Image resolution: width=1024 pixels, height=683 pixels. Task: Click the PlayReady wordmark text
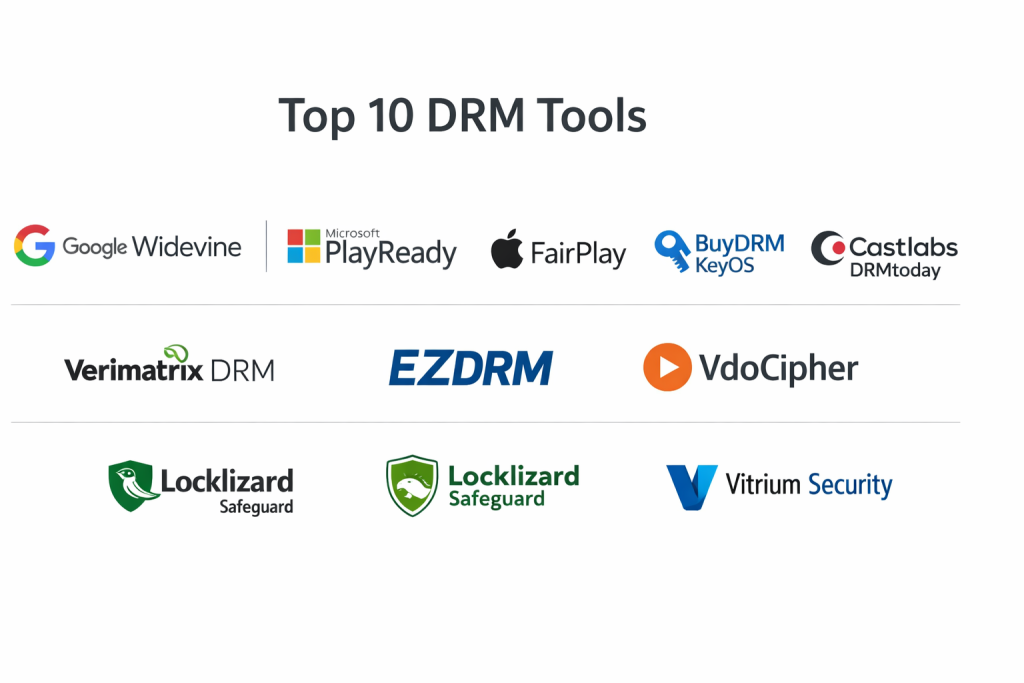(391, 253)
